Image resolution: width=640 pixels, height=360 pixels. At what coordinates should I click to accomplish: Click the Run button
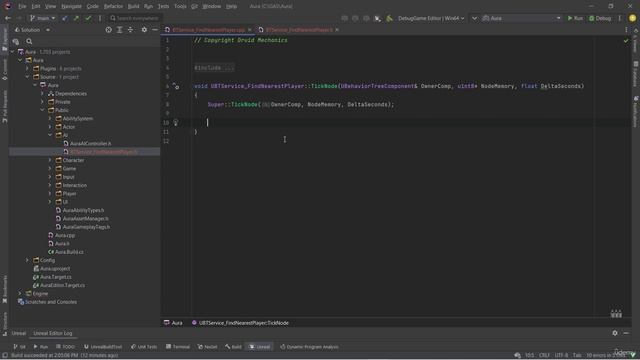click(x=575, y=18)
